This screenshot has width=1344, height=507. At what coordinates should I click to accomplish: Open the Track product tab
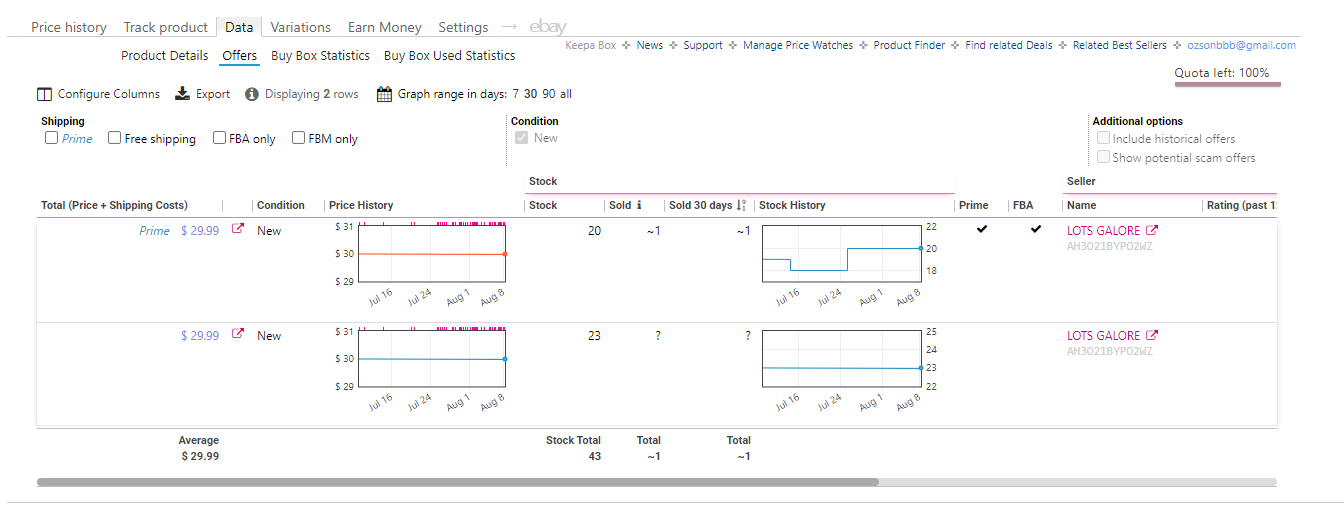166,27
